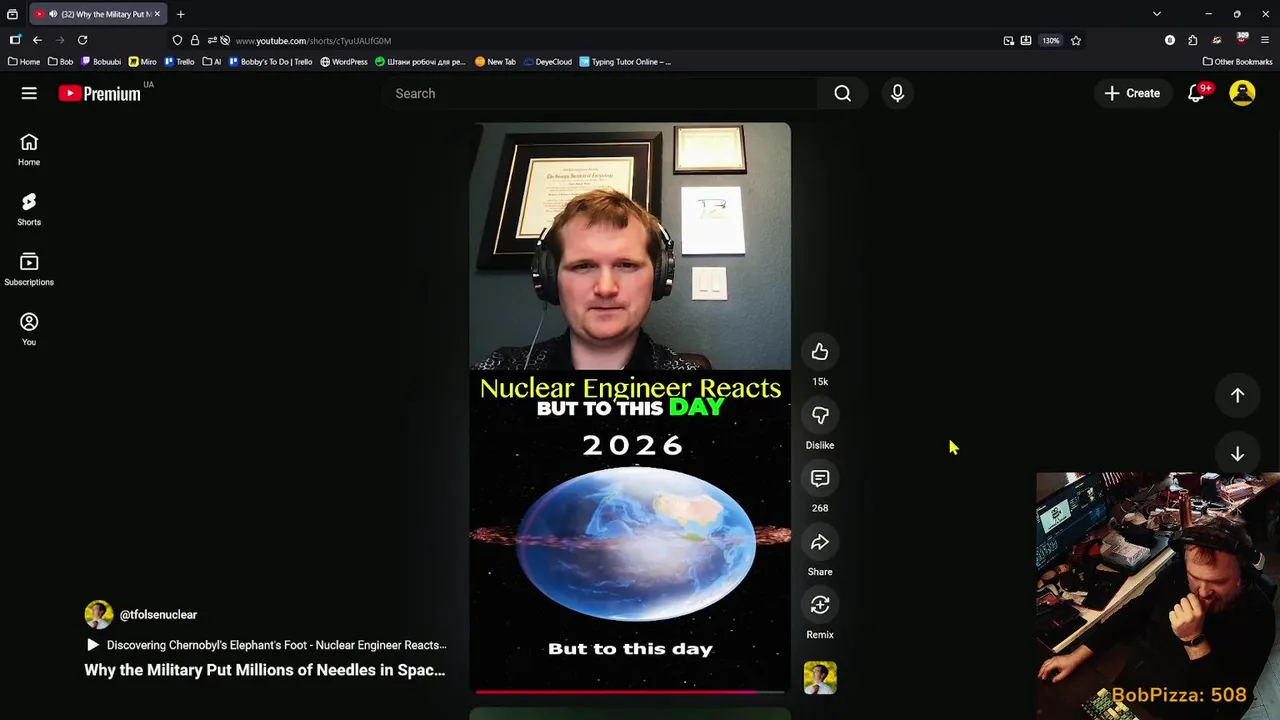
Task: Open the Bob bookmarks folder
Action: tap(60, 62)
